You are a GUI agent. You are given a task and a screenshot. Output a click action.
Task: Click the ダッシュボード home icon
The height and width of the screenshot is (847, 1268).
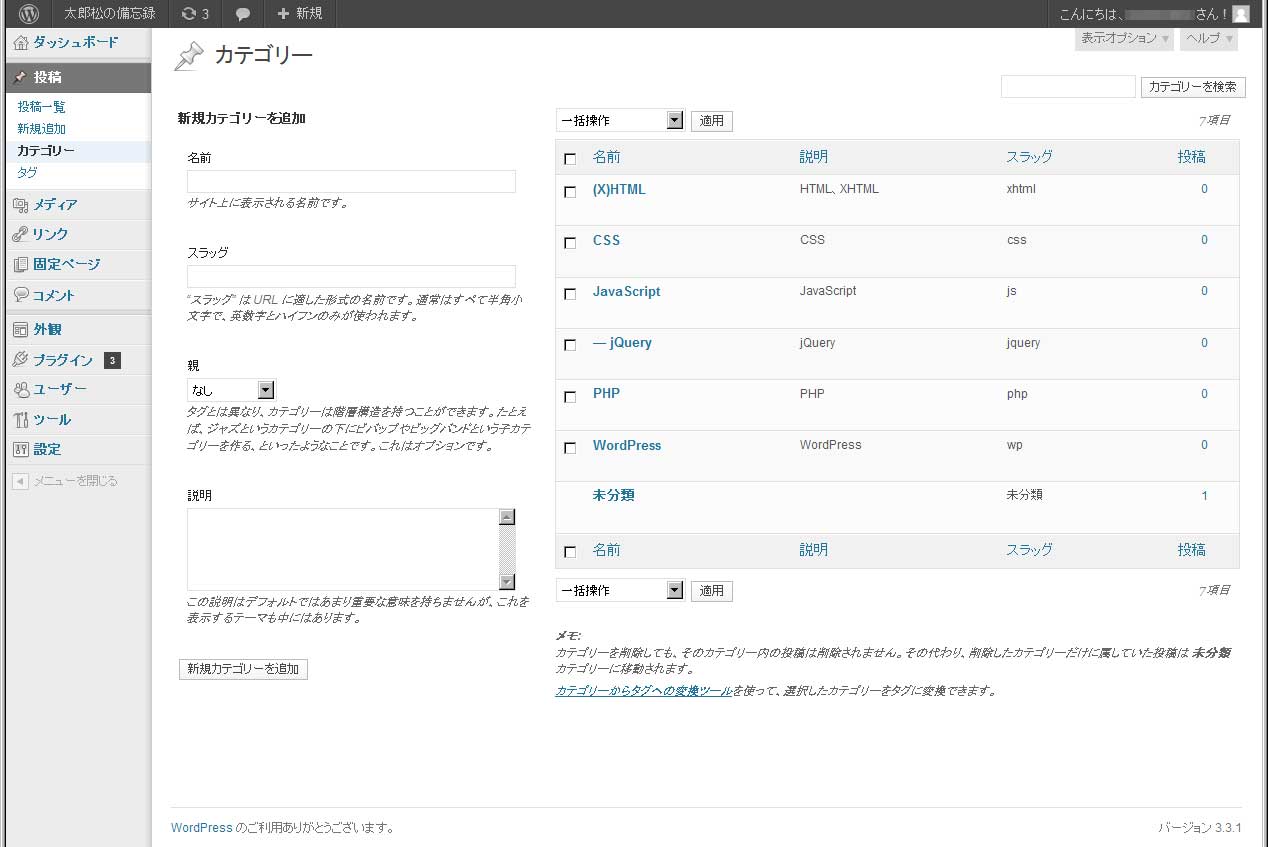click(21, 43)
